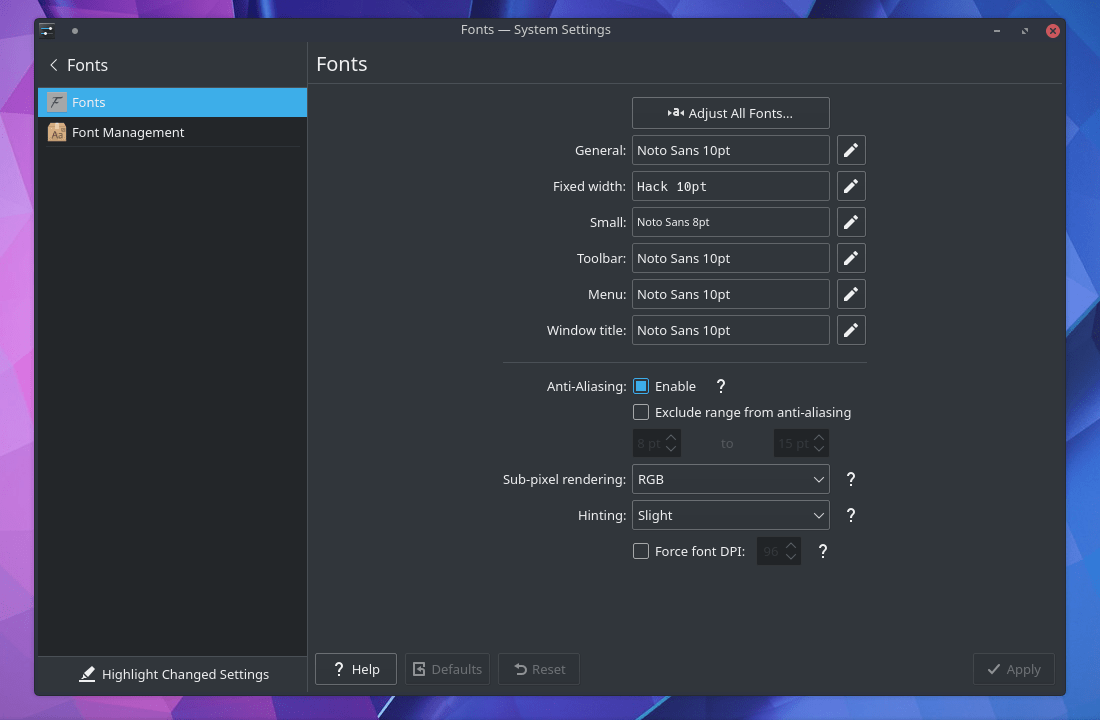Check Exclude range from anti-aliasing
The image size is (1100, 720).
(641, 412)
